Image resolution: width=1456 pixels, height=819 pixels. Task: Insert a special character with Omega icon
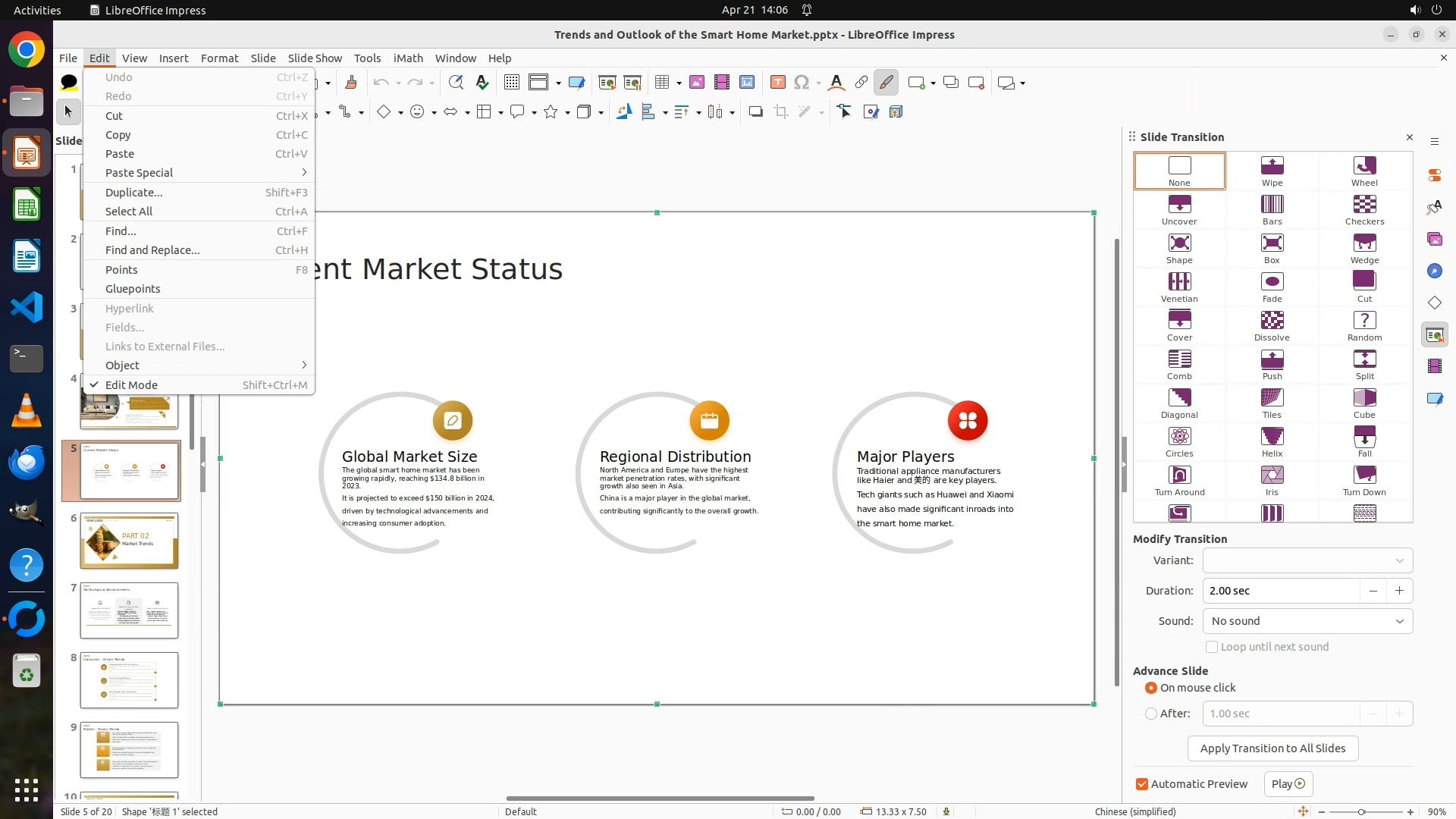pyautogui.click(x=802, y=83)
